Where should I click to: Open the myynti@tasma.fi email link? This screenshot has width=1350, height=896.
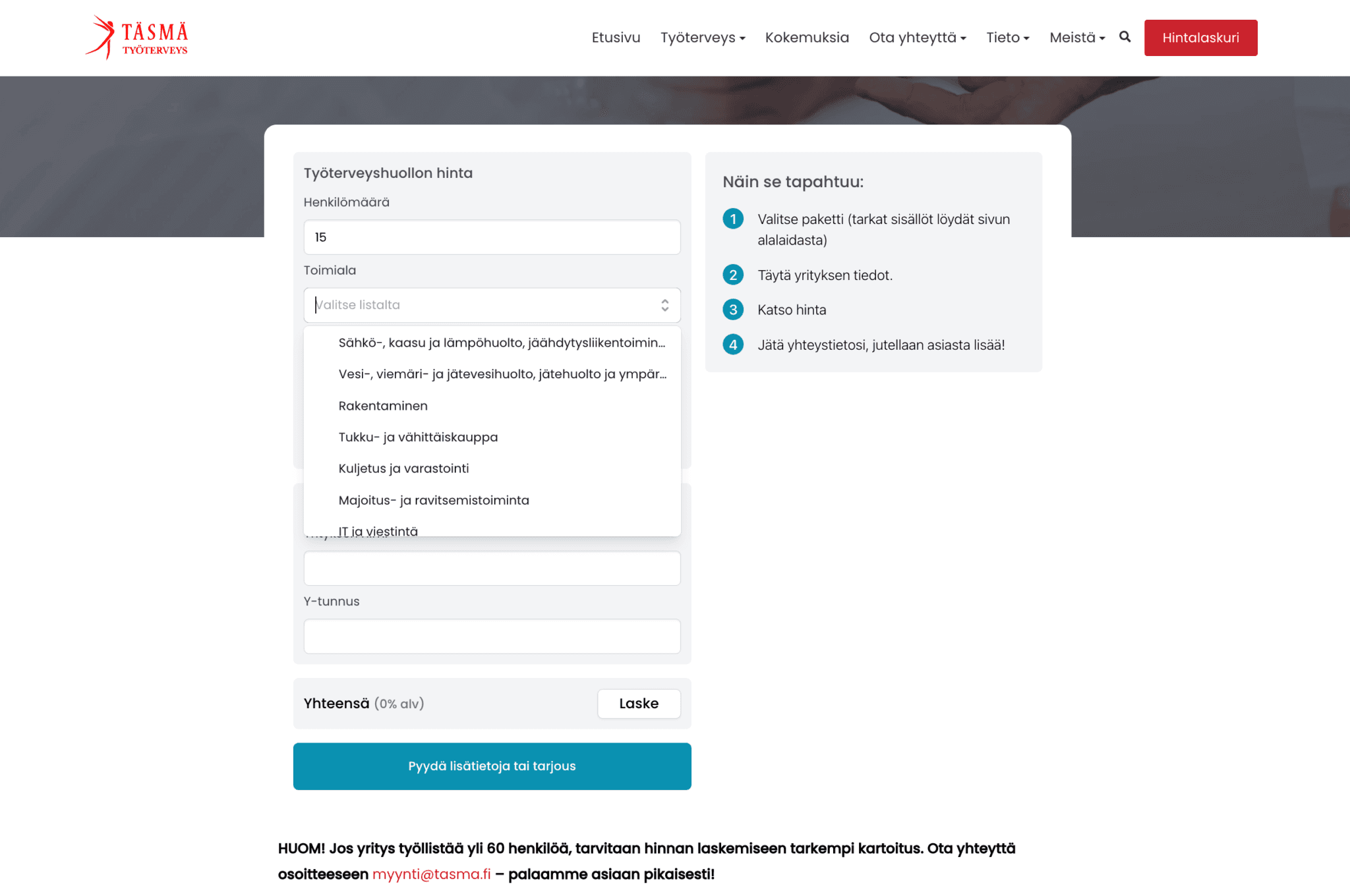tap(431, 874)
